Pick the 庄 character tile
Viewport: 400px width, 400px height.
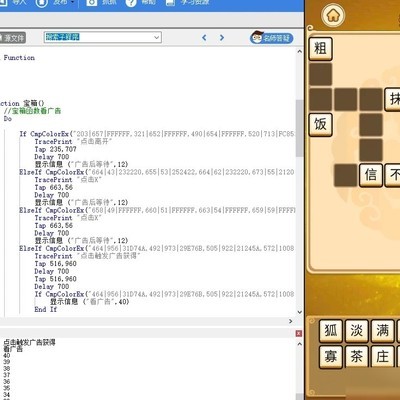pos(382,357)
